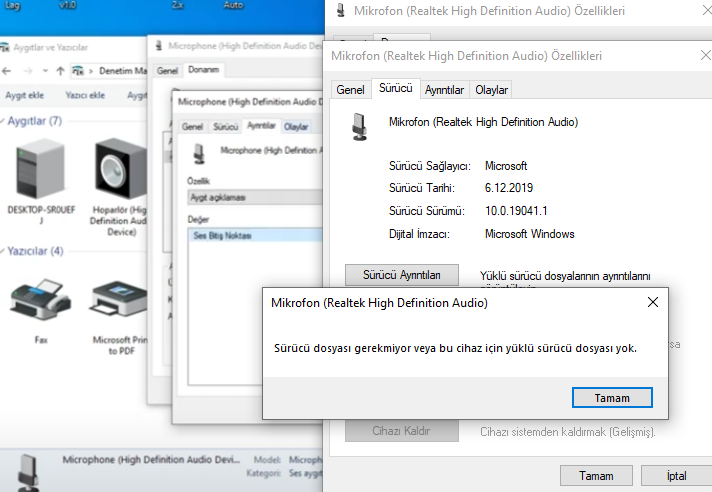The height and width of the screenshot is (492, 712).
Task: Click the Dijital İmzacı Microsoft Windows value
Action: tap(529, 234)
